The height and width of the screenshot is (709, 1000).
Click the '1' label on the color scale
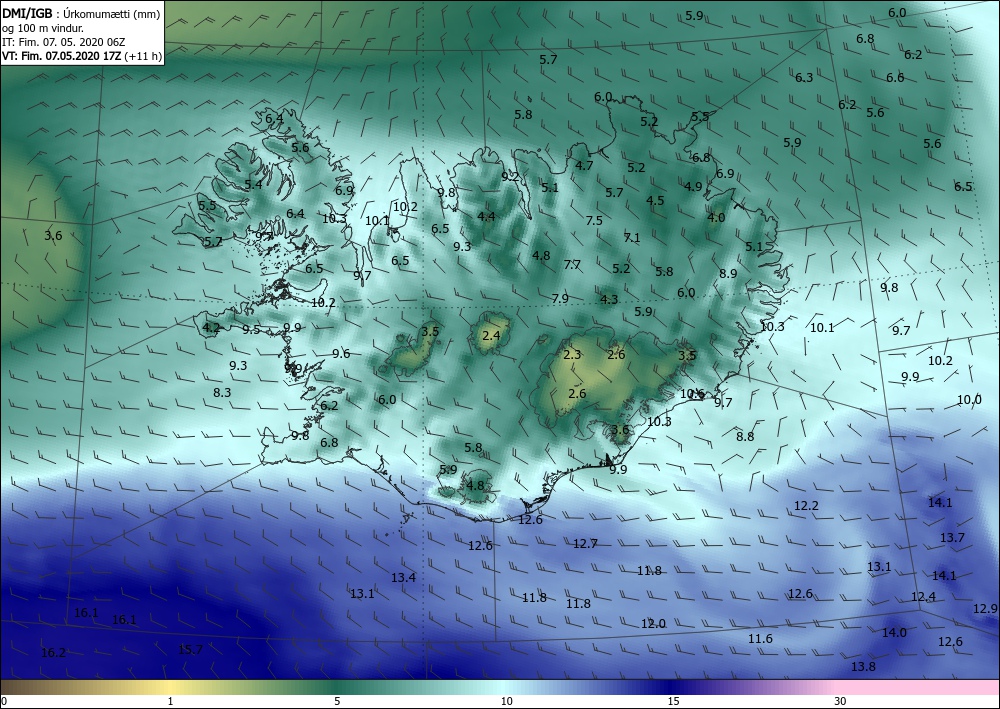170,701
